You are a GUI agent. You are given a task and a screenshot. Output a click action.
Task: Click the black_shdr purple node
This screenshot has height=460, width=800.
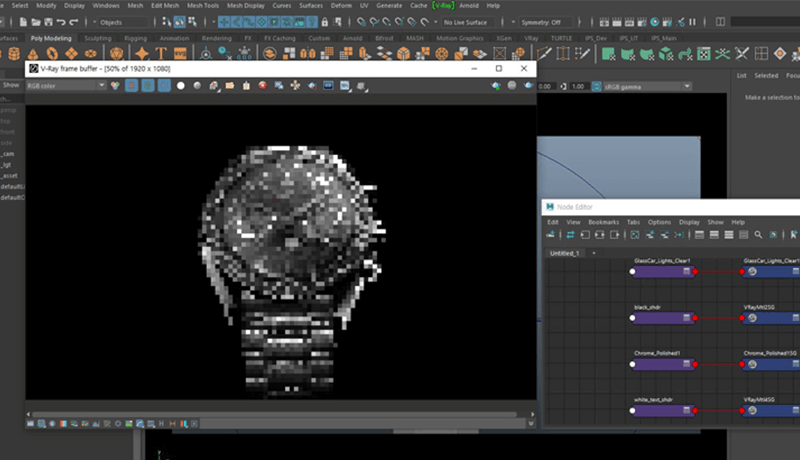coord(663,318)
